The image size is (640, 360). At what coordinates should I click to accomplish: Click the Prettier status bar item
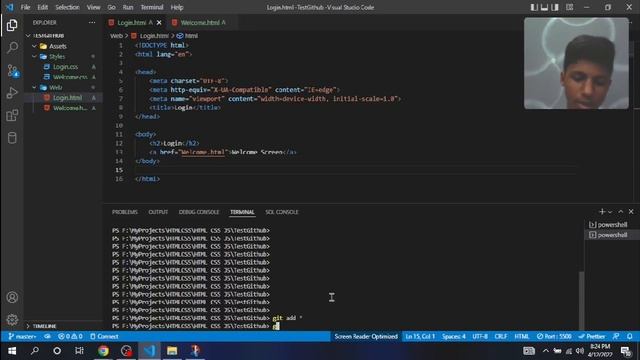coord(592,336)
